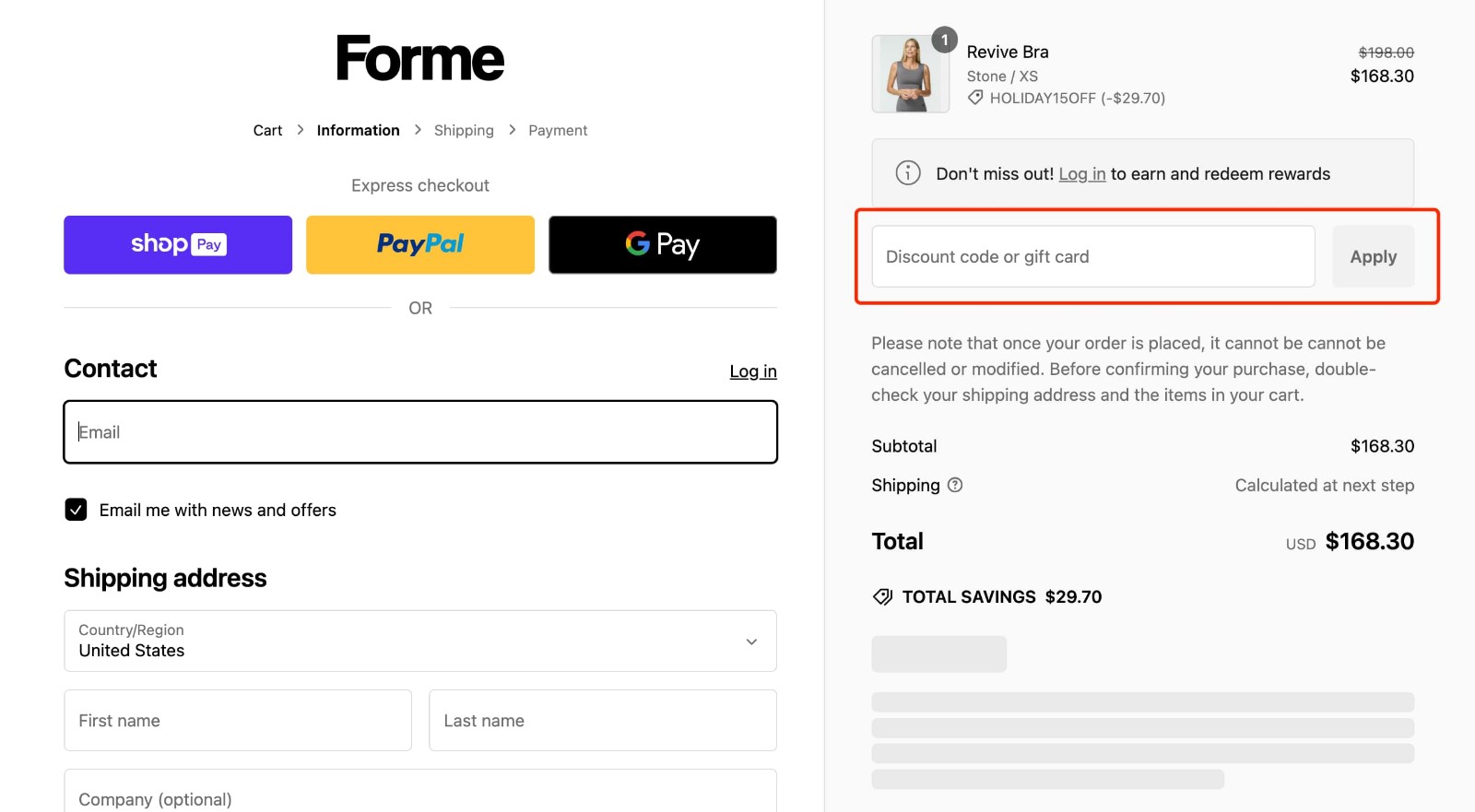Image resolution: width=1475 pixels, height=812 pixels.
Task: Click the HOLIDAY15OFF discount tag icon
Action: 975,98
